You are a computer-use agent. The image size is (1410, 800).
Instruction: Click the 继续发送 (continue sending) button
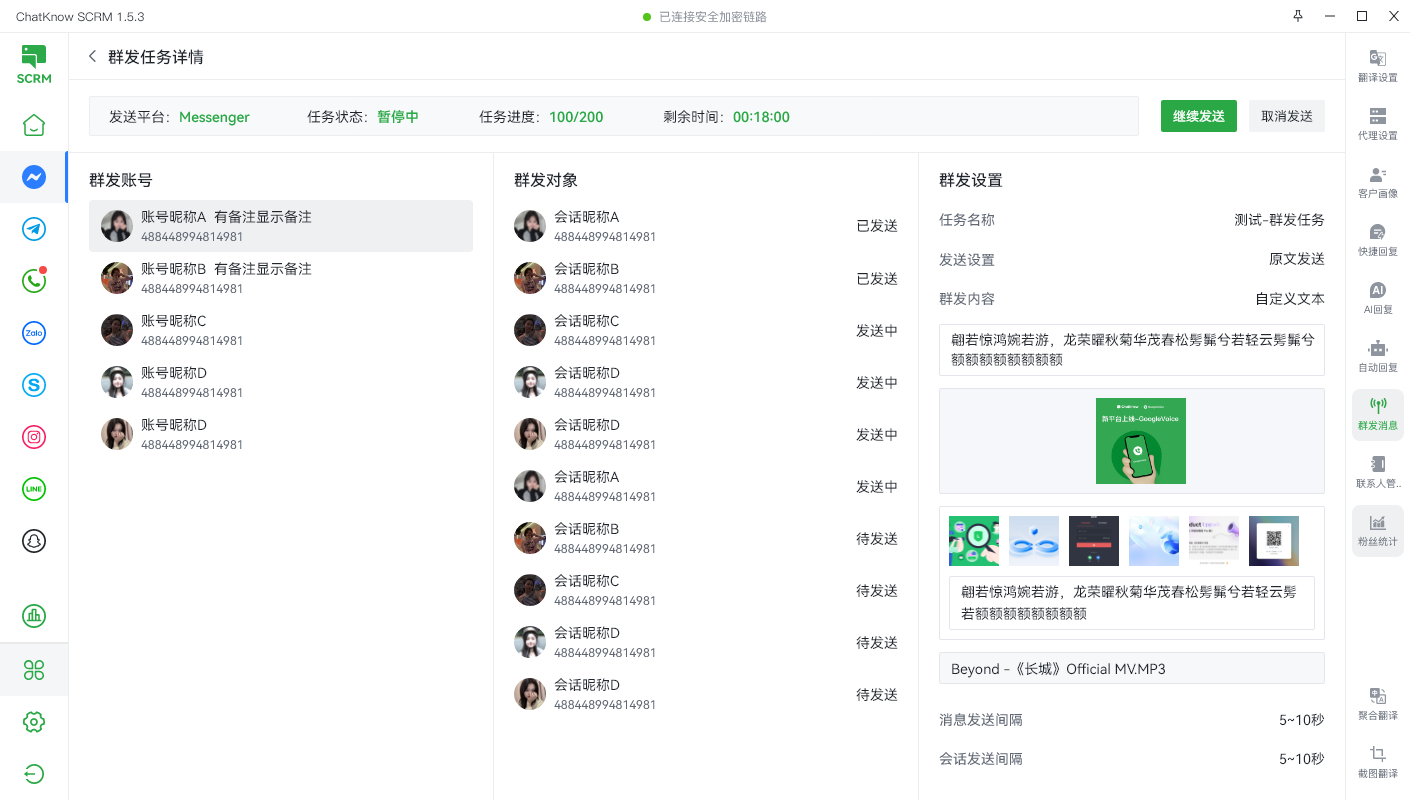point(1198,116)
